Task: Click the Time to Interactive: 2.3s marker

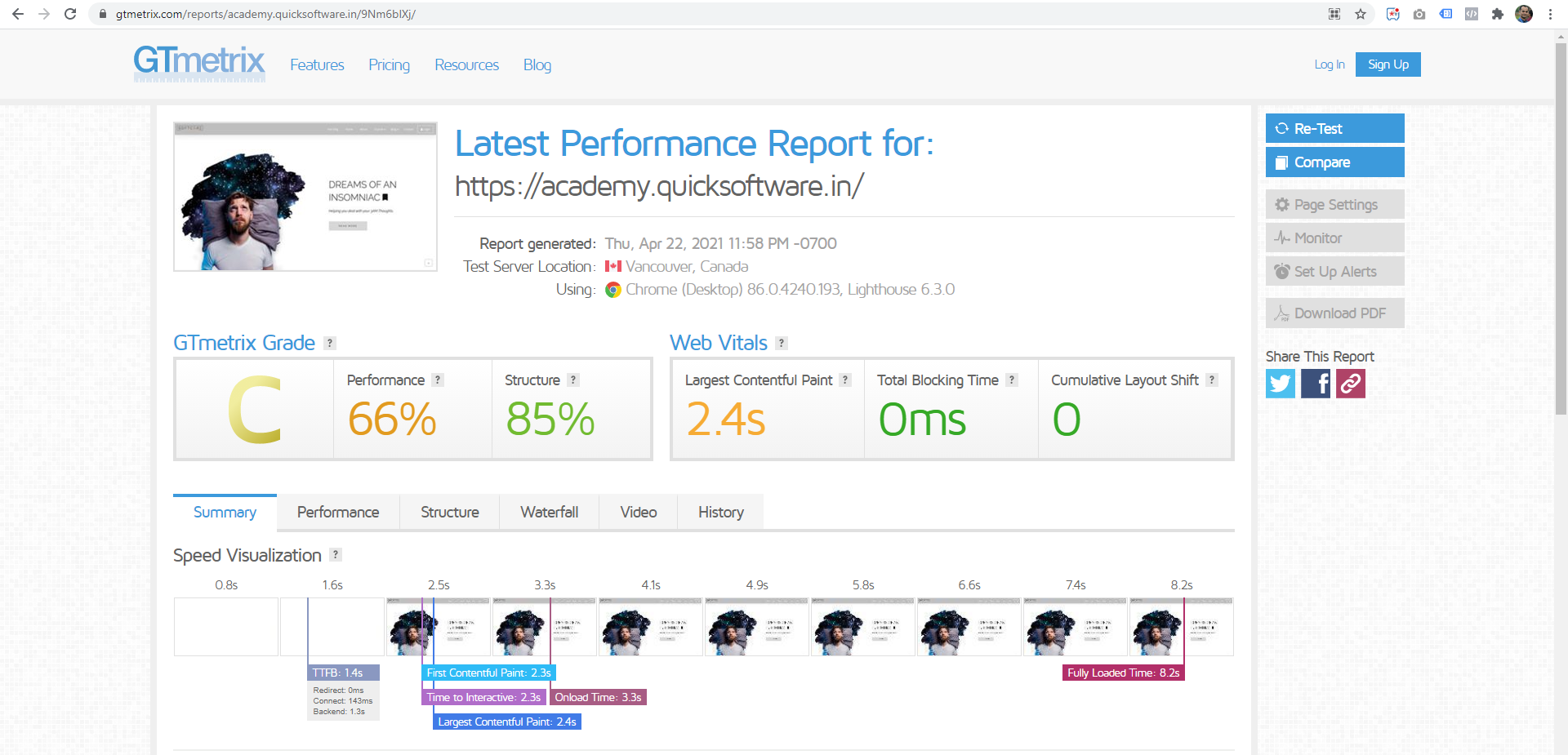Action: click(483, 697)
